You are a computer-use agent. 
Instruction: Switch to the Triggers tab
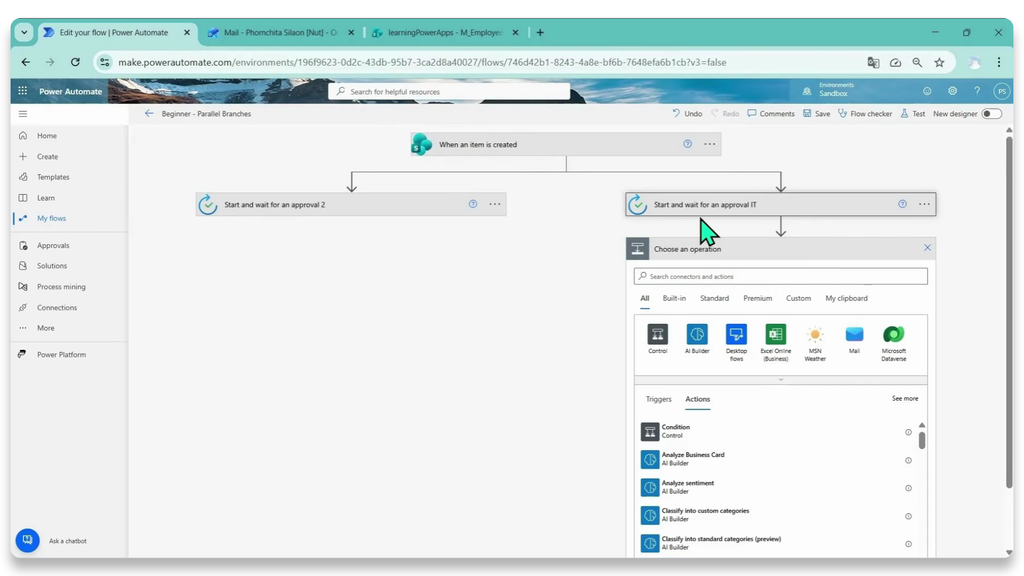[658, 399]
